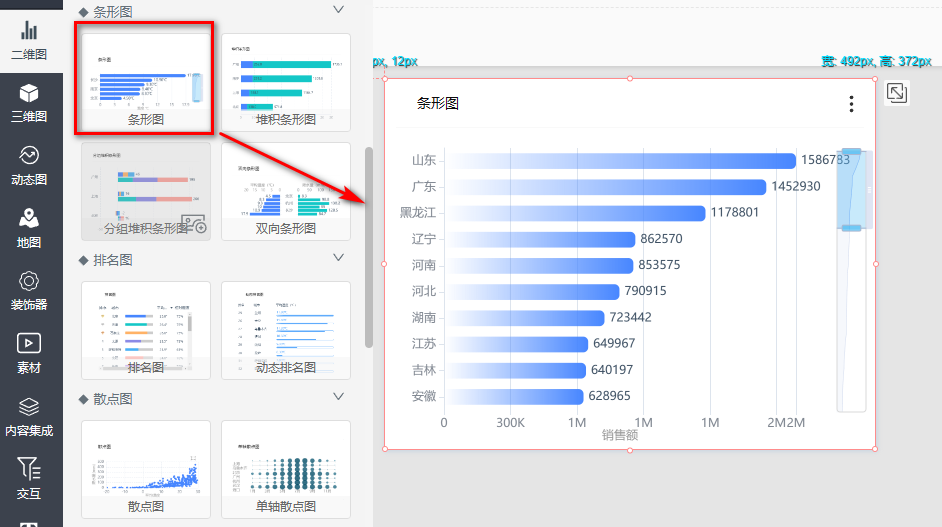Select the 堆积条形图 chart thumbnail

[285, 80]
